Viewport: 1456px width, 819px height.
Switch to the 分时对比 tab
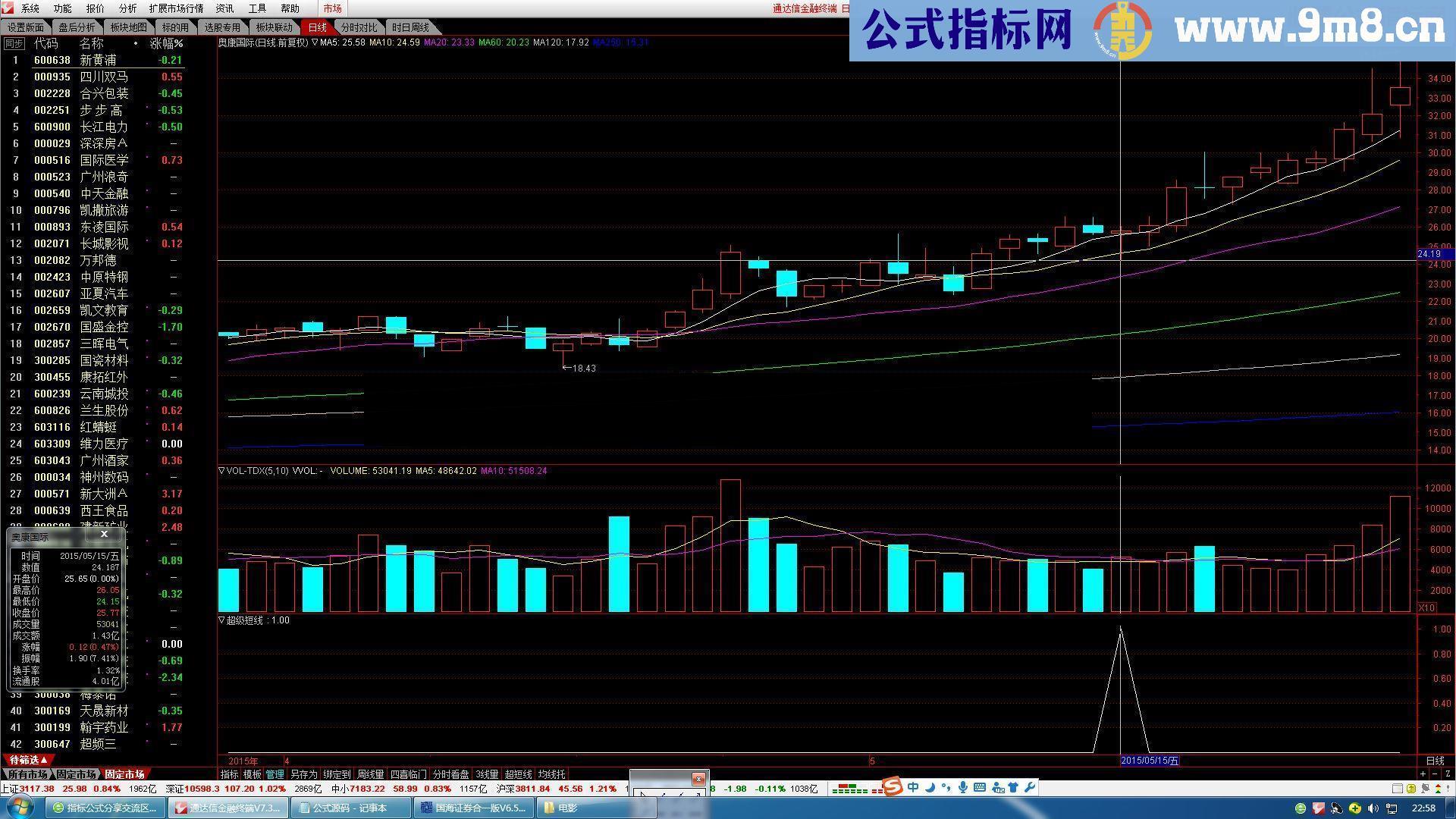358,27
